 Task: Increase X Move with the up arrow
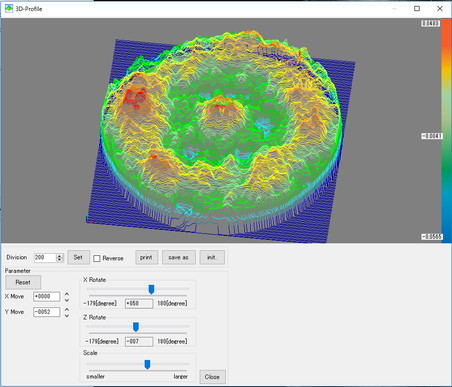pyautogui.click(x=67, y=294)
